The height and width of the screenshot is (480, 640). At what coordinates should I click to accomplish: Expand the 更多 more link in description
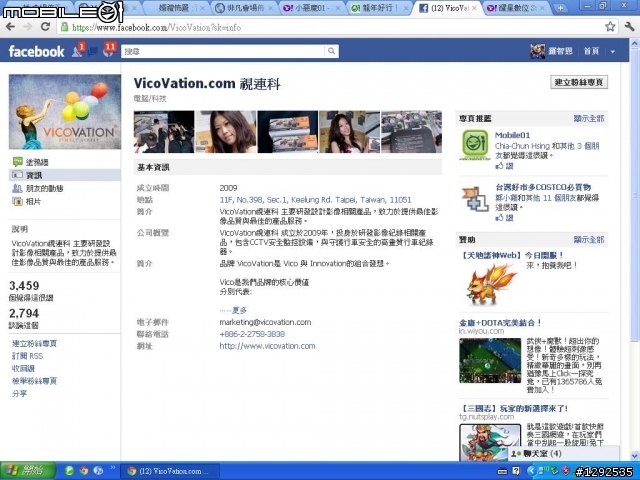pyautogui.click(x=240, y=310)
